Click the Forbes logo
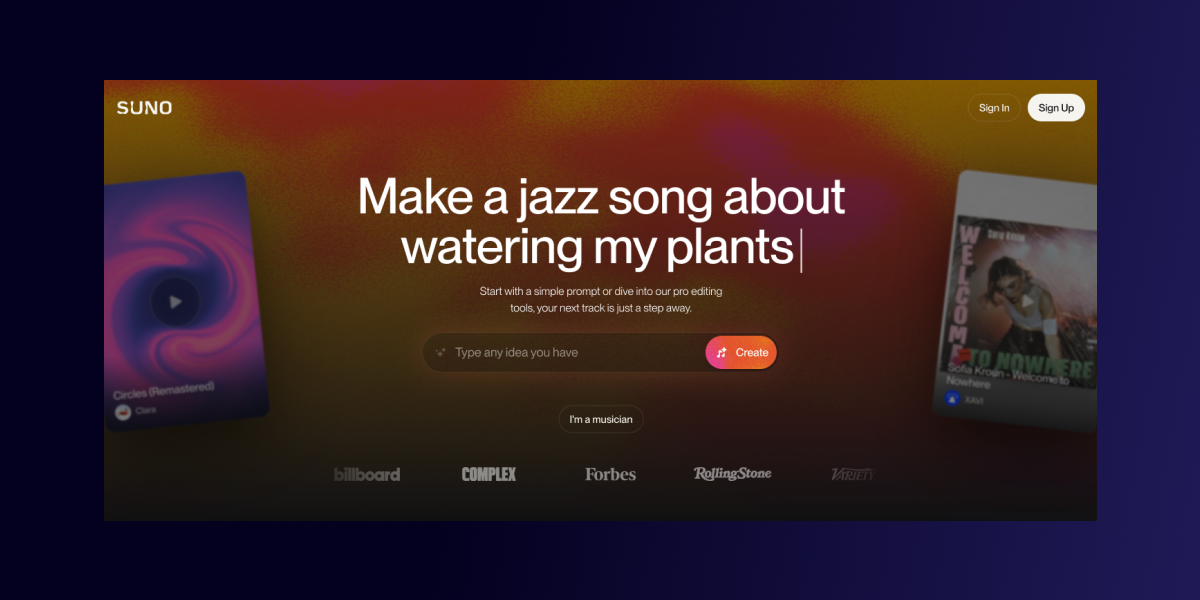This screenshot has width=1200, height=600. point(610,474)
